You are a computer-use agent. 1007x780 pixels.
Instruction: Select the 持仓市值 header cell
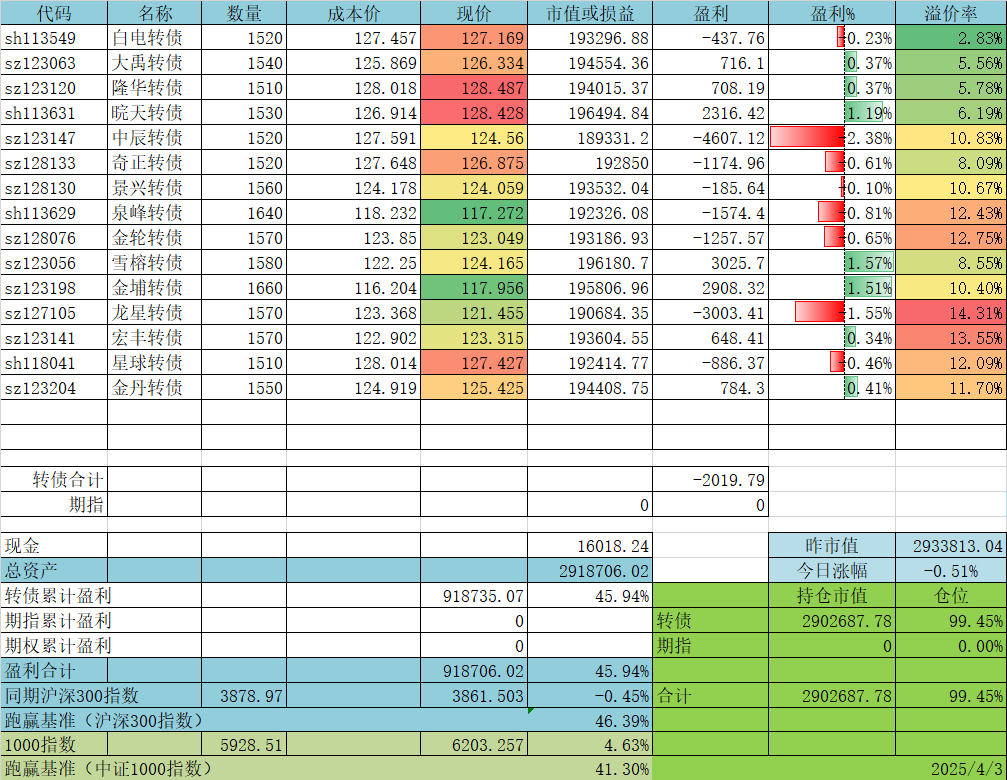point(832,596)
